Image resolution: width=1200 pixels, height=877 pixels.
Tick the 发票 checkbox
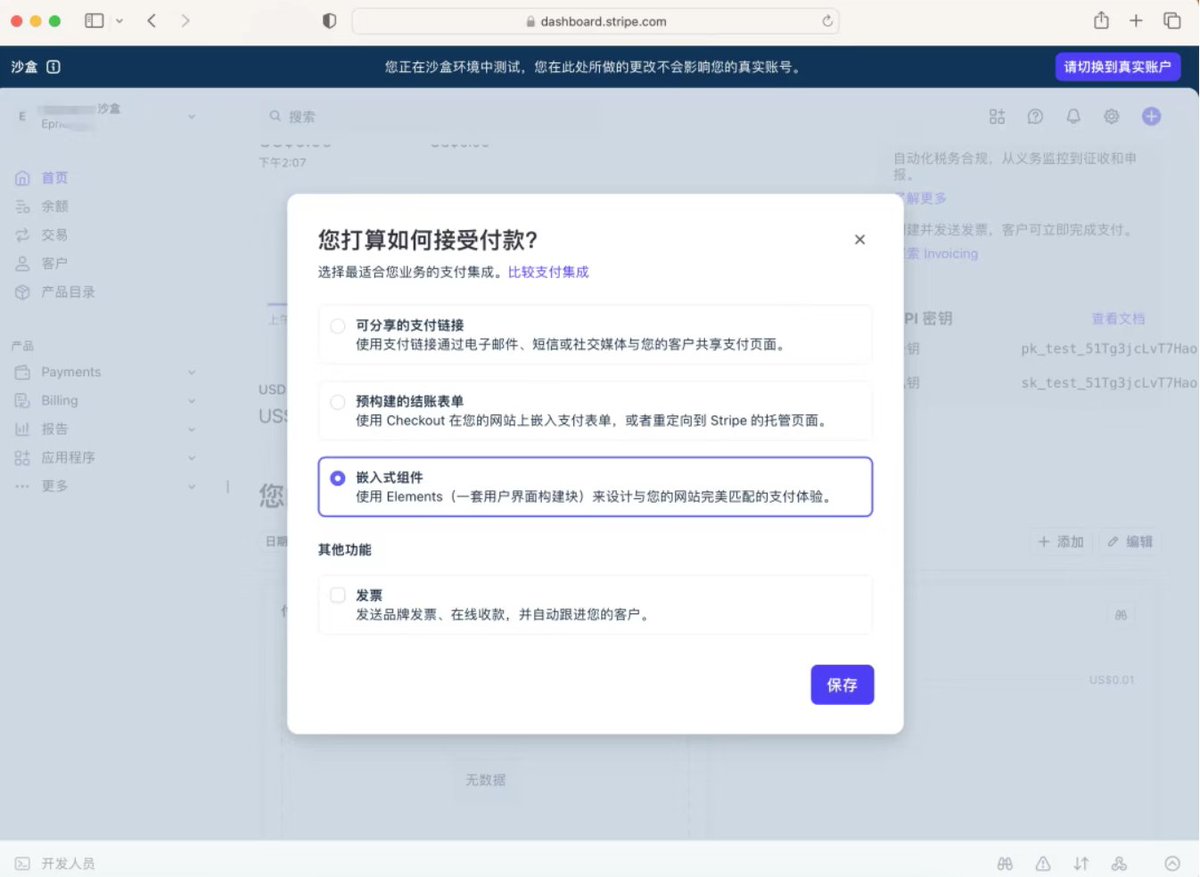coord(338,595)
